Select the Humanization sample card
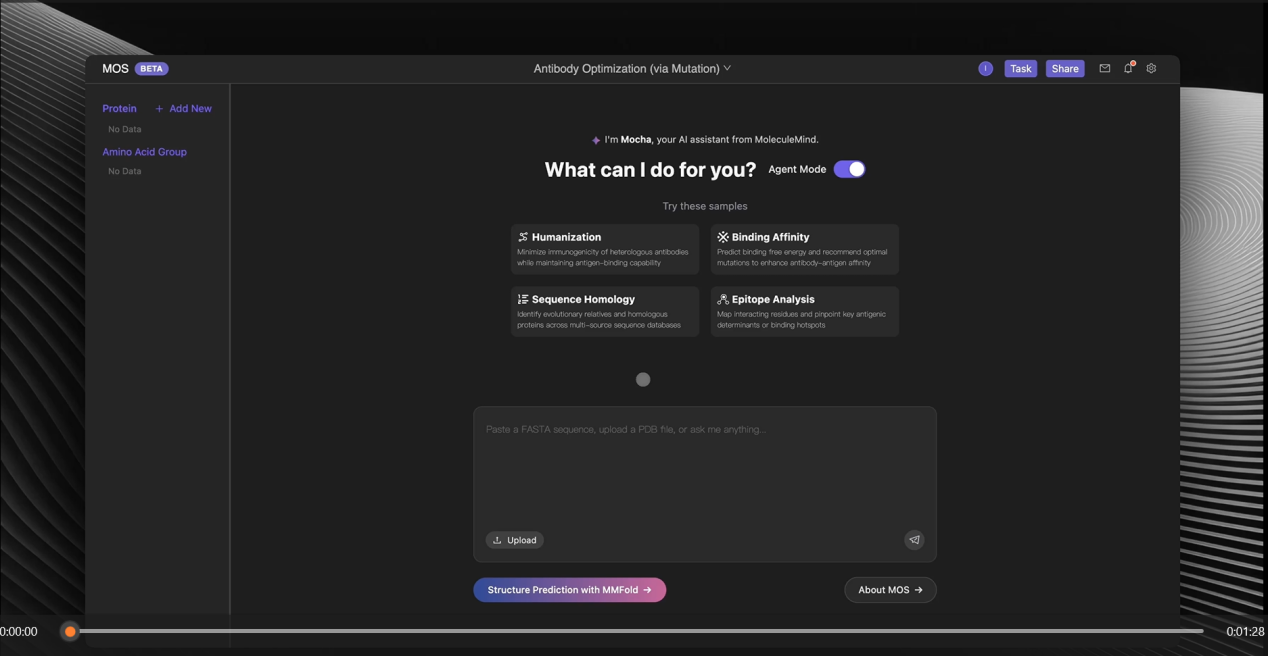The width and height of the screenshot is (1268, 656). [605, 249]
